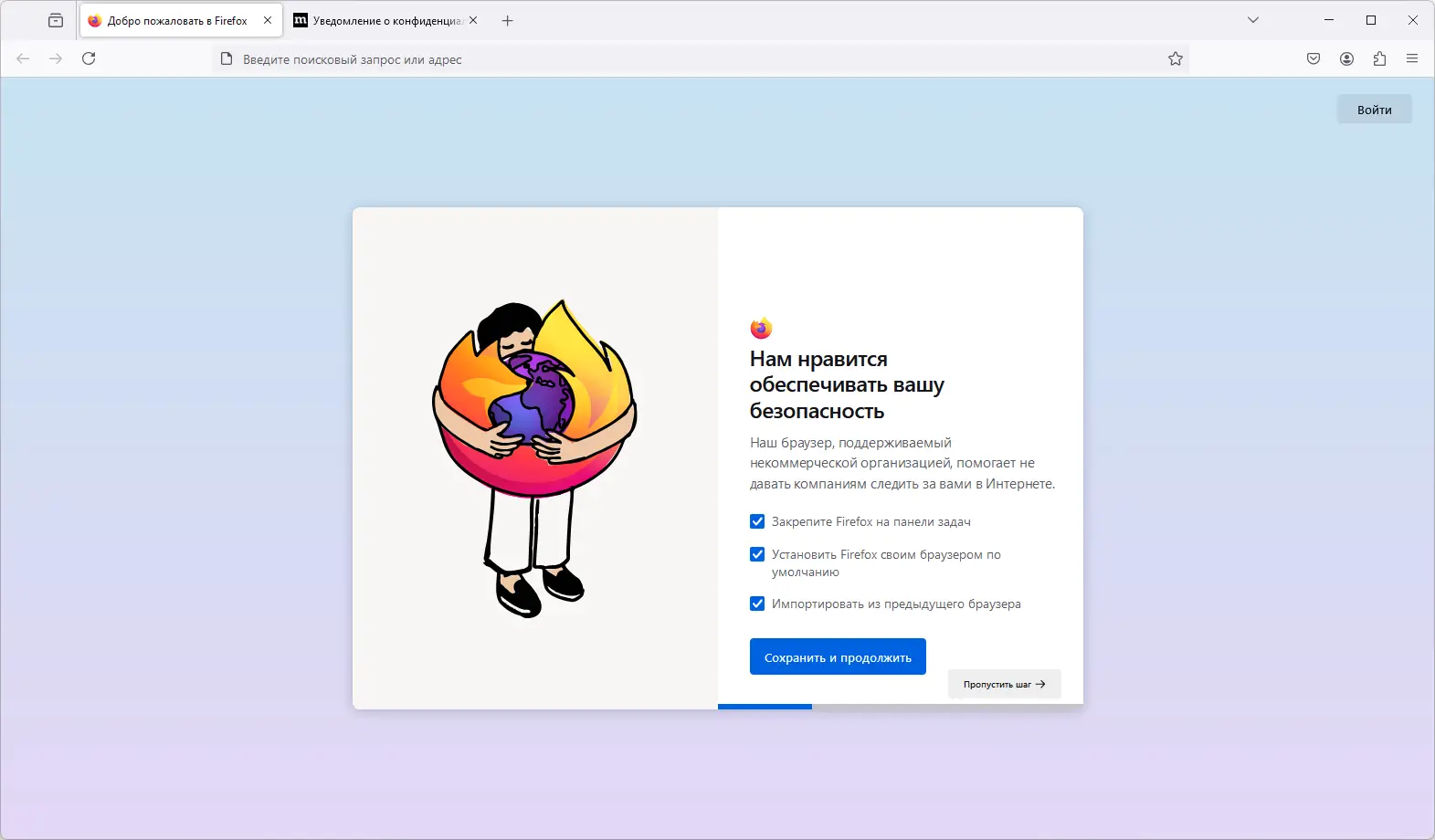
Task: Click the heading 'Нам нравится обеспечивать вашу безопасность'
Action: (847, 385)
